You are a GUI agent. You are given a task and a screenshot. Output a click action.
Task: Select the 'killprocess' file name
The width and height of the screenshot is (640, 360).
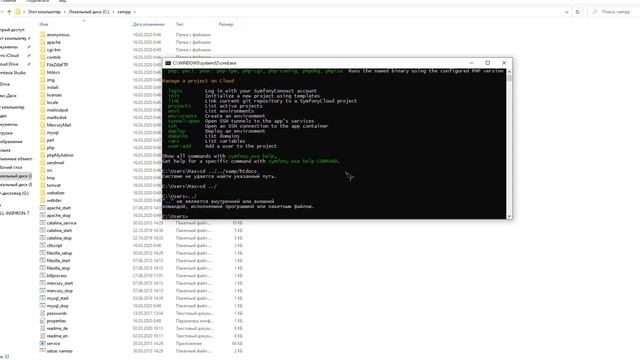point(57,276)
